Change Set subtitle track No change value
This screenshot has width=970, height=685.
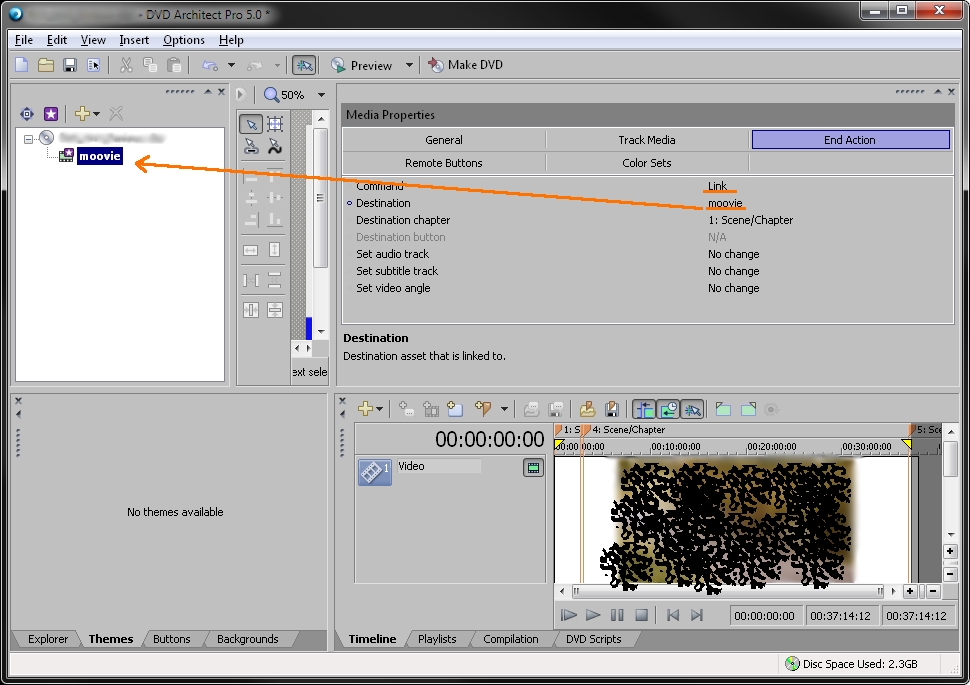tap(734, 271)
